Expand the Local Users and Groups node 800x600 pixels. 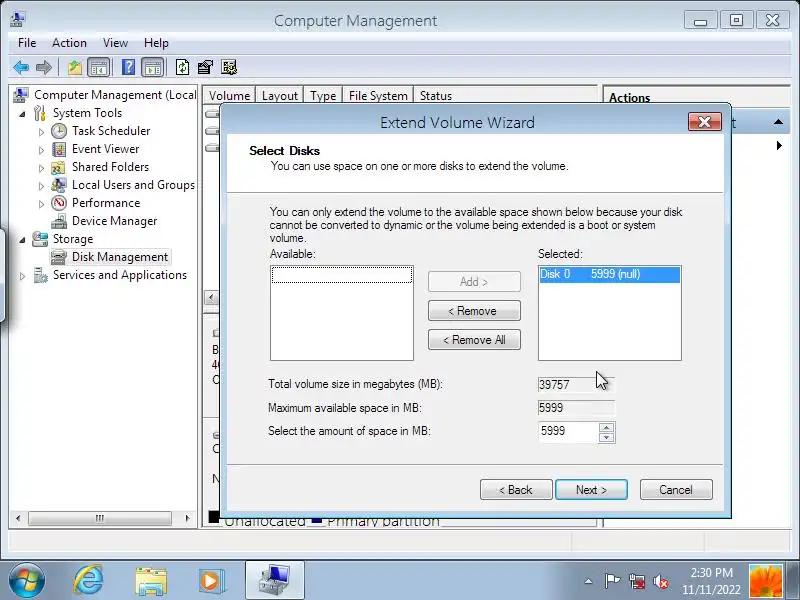point(41,186)
